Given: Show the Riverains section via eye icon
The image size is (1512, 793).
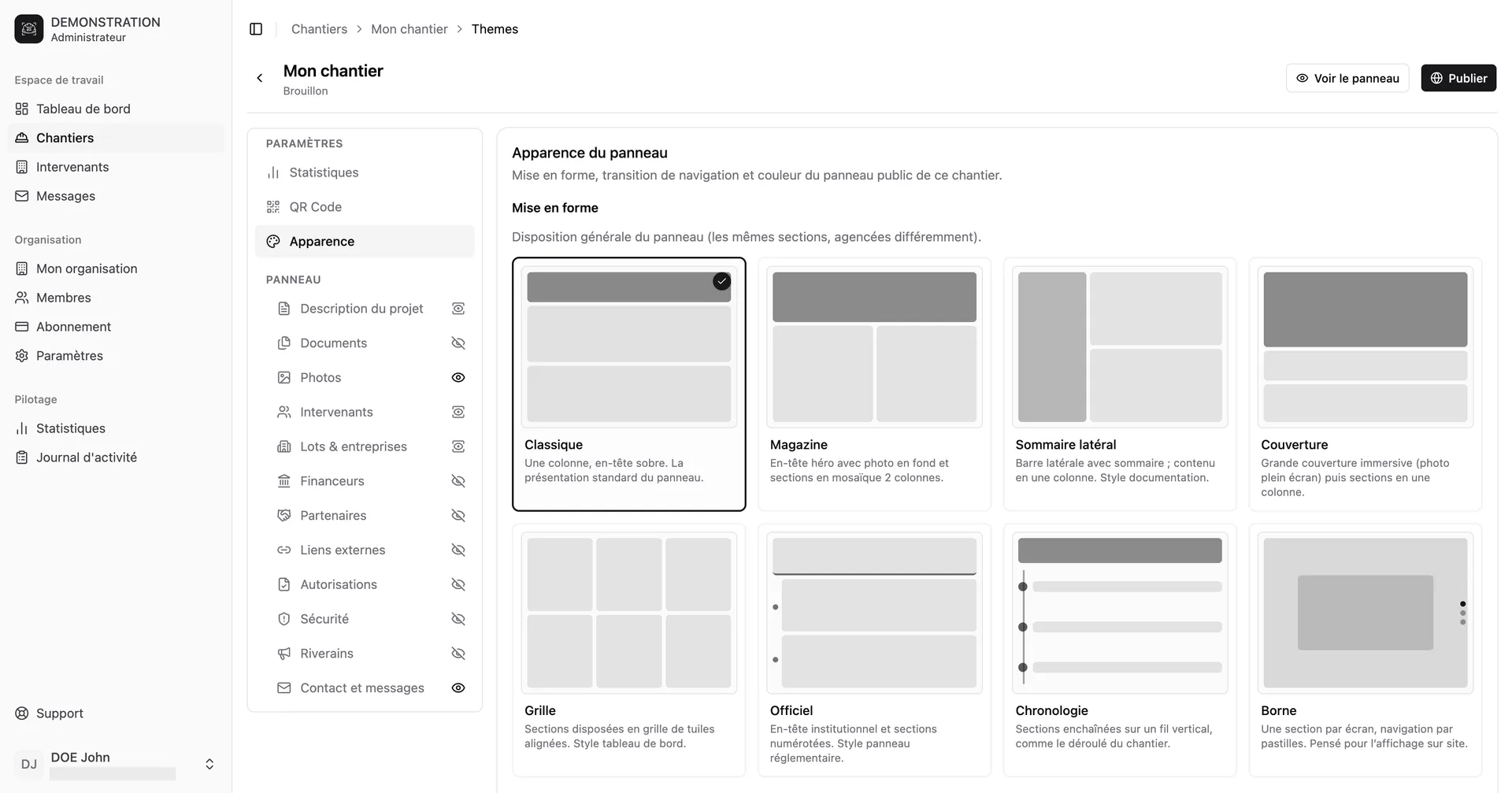Looking at the screenshot, I should pos(458,654).
